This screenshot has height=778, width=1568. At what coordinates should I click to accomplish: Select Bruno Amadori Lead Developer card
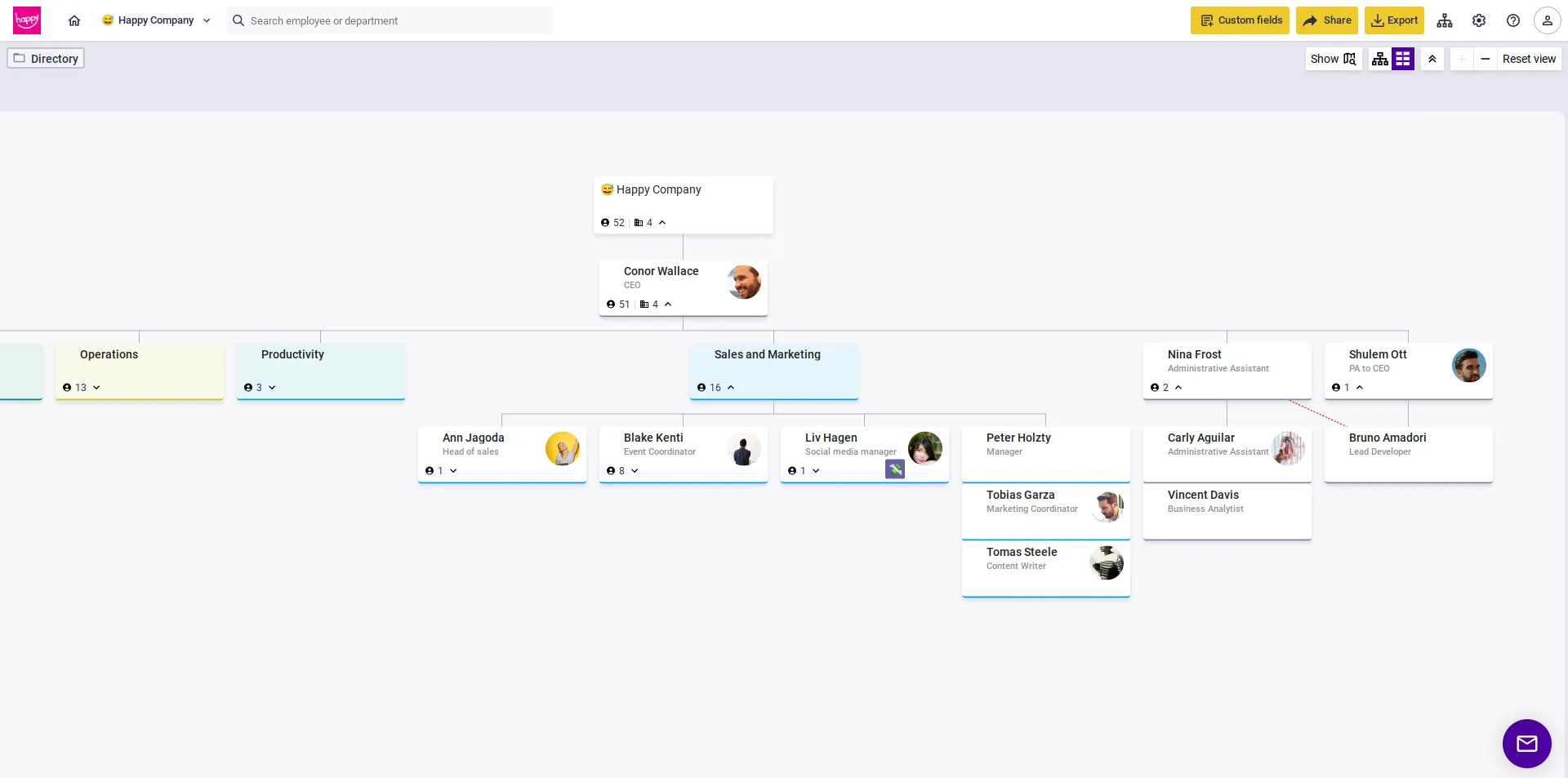pos(1409,454)
